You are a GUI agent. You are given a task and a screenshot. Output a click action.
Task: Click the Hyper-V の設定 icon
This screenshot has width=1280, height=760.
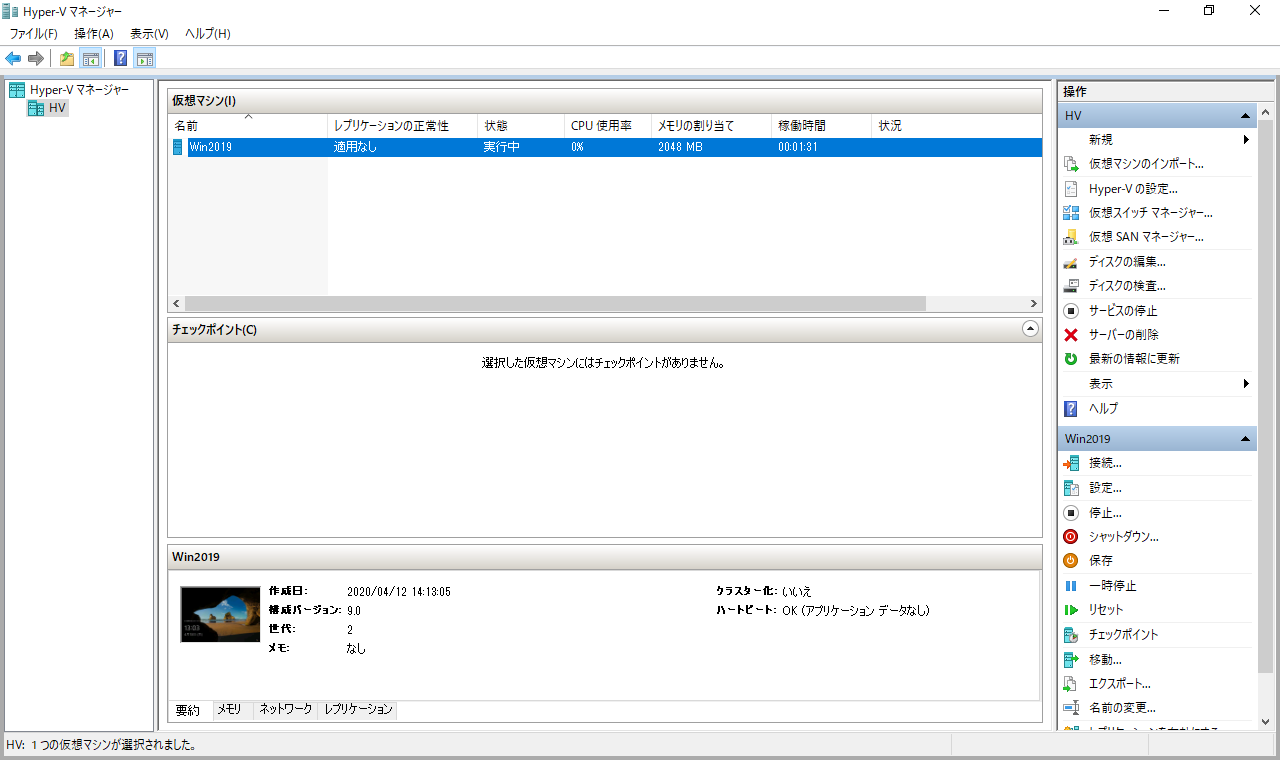point(1071,188)
